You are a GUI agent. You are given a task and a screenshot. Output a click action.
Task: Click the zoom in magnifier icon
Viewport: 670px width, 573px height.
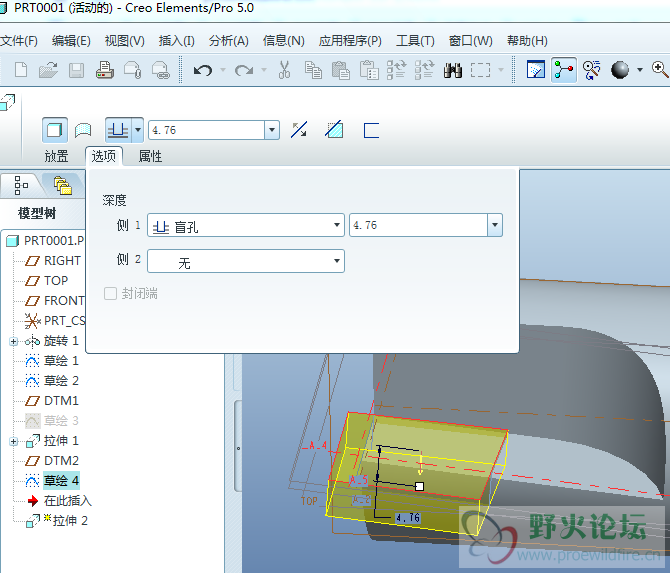pyautogui.click(x=660, y=70)
